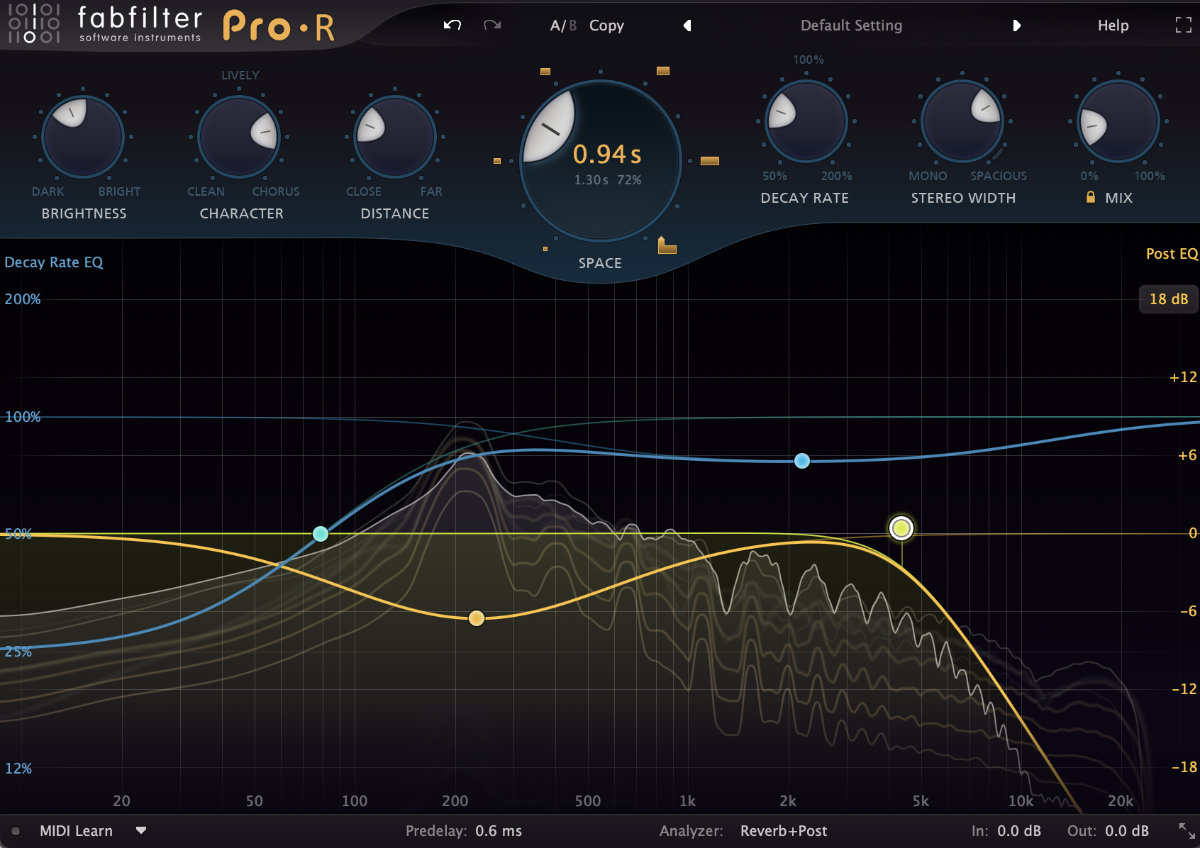This screenshot has width=1200, height=848.
Task: Click the undo arrow icon
Action: pyautogui.click(x=452, y=26)
